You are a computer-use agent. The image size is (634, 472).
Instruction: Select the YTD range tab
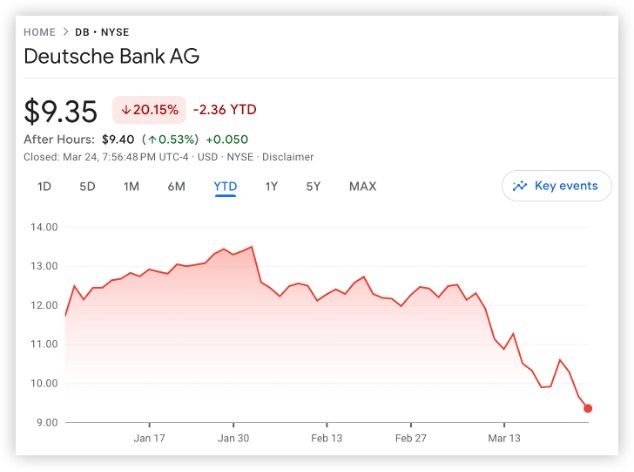[x=225, y=186]
